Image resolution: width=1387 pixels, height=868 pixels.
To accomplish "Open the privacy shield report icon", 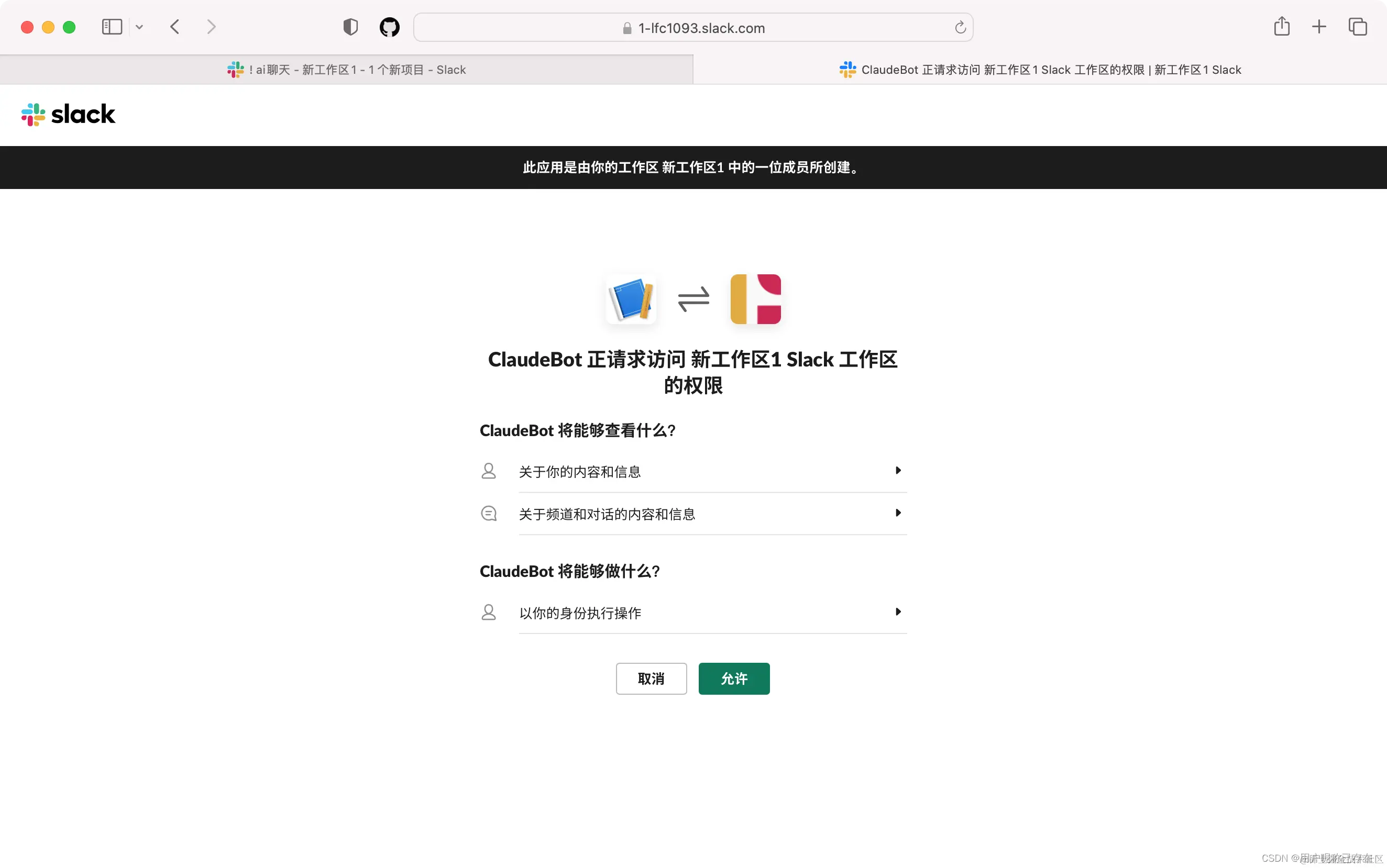I will click(350, 27).
